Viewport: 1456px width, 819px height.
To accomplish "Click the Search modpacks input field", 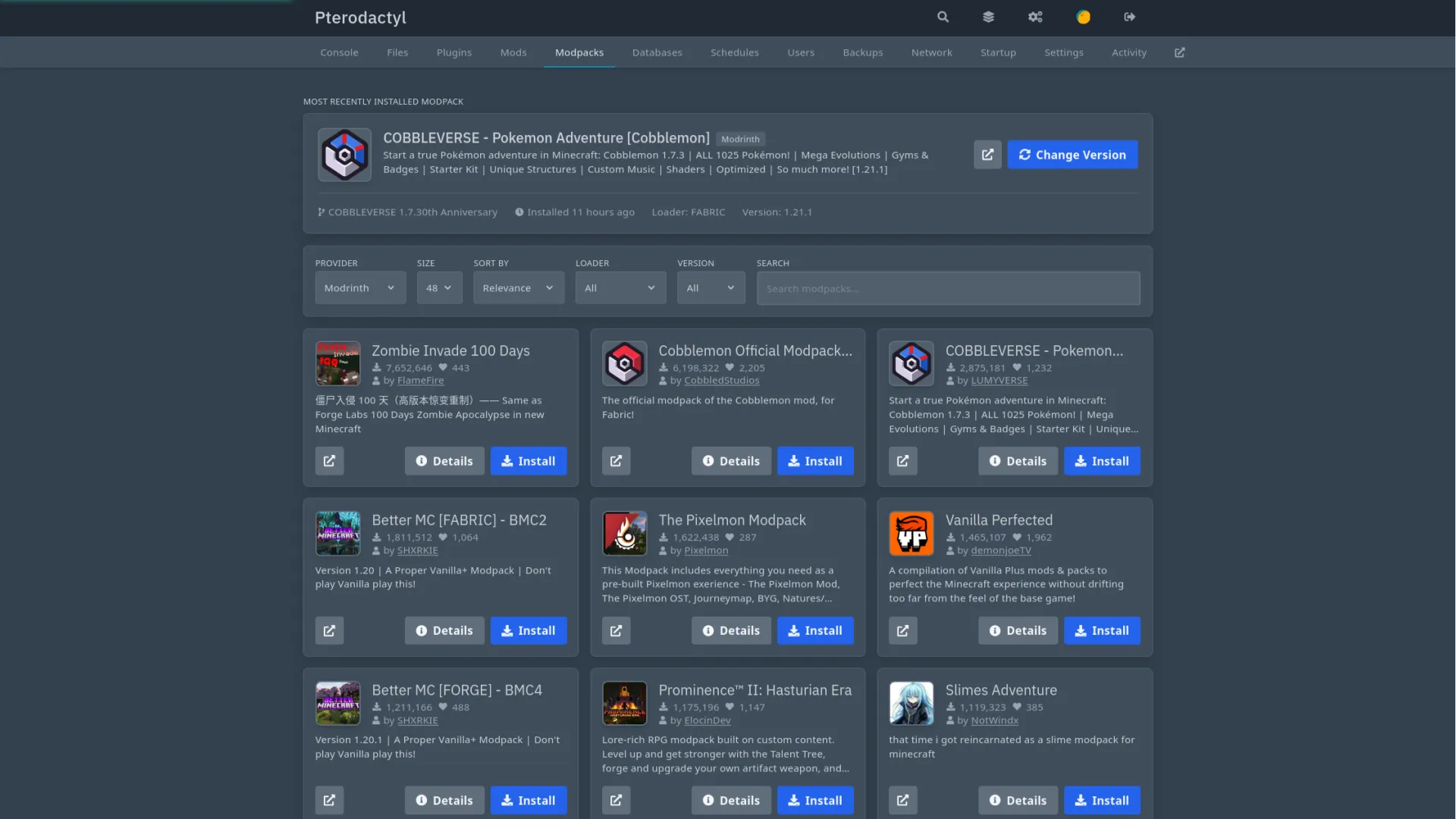I will point(947,288).
